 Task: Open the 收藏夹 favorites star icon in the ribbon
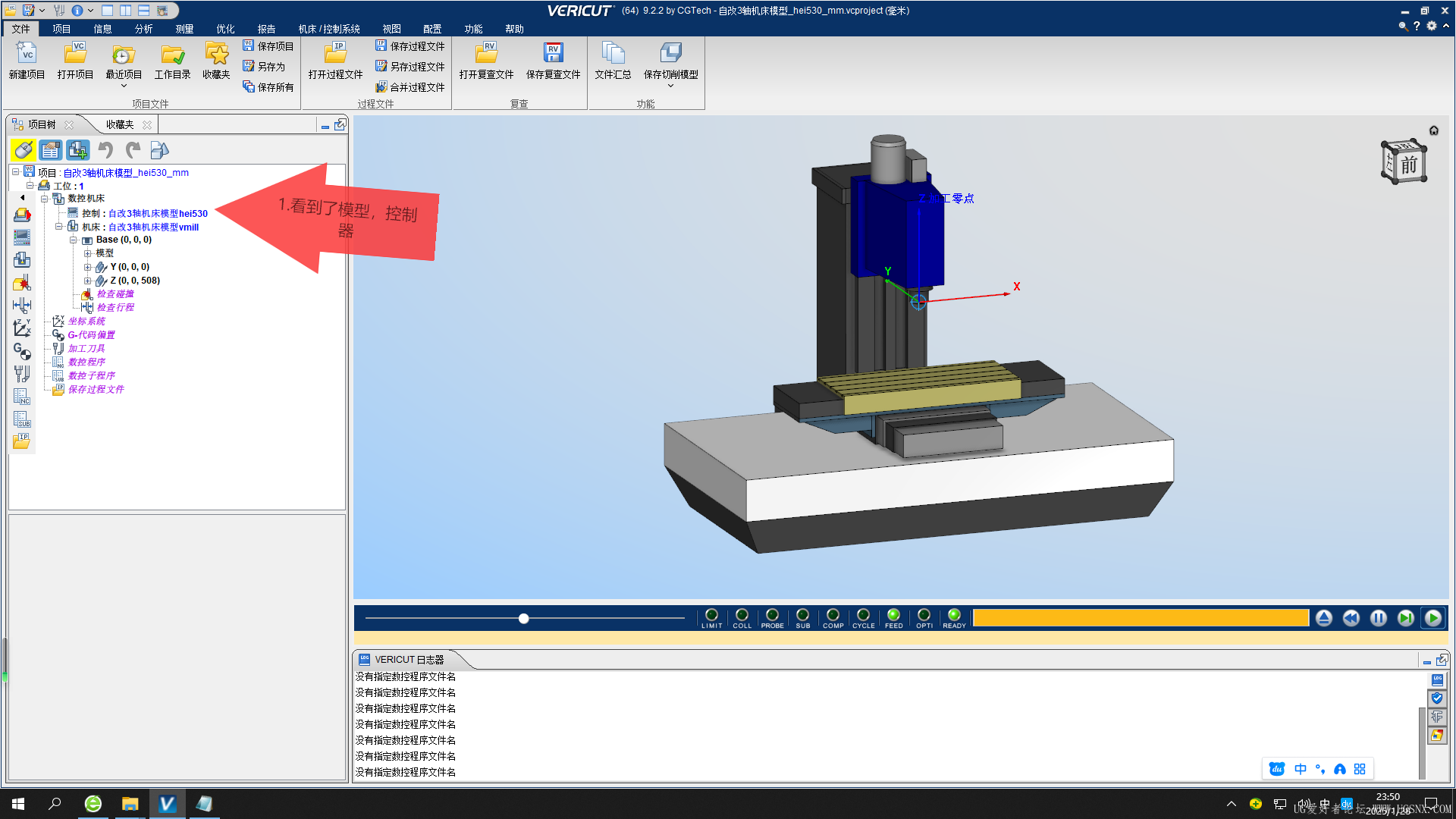coord(216,53)
